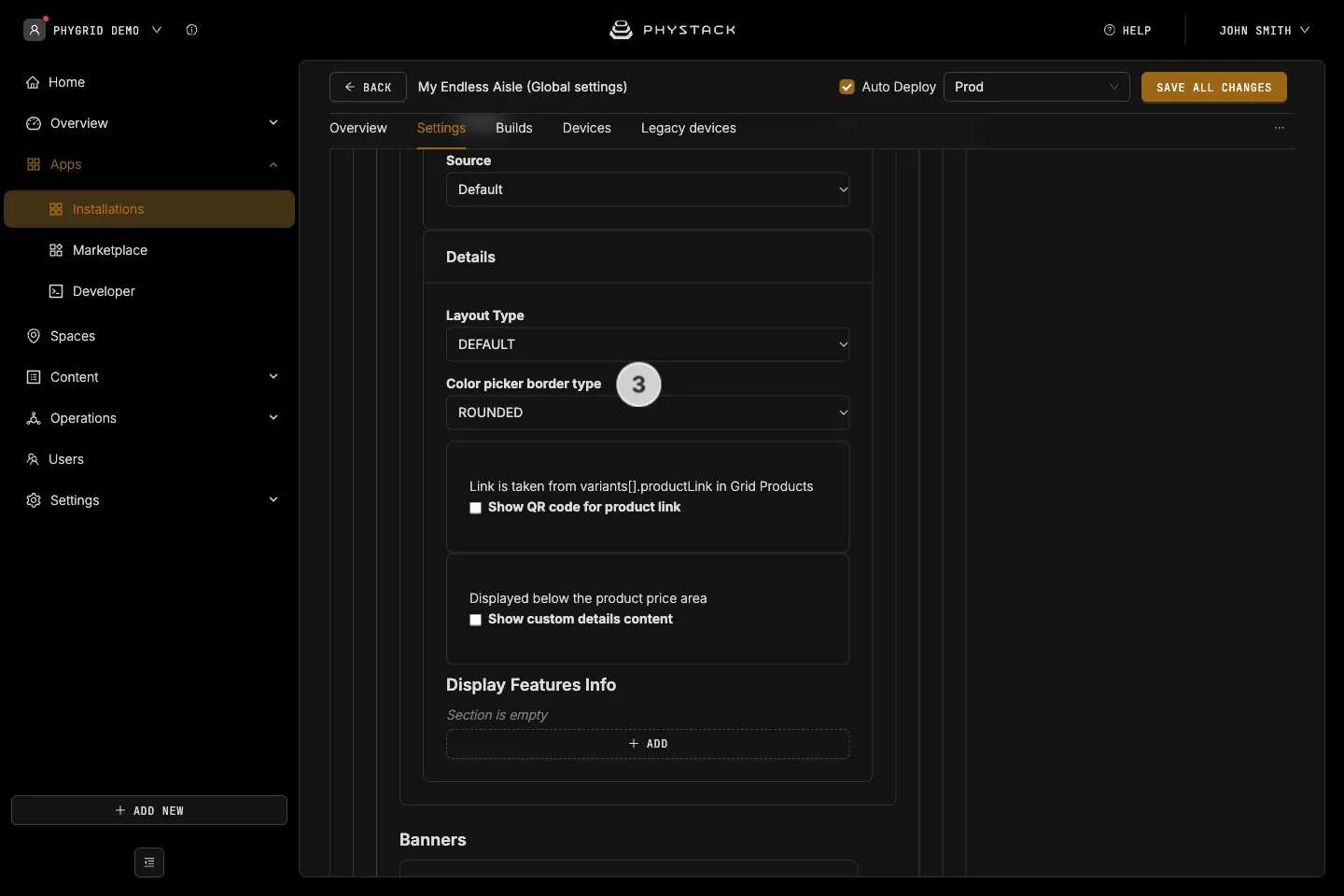Click Save All Changes button
This screenshot has height=896, width=1344.
point(1214,87)
